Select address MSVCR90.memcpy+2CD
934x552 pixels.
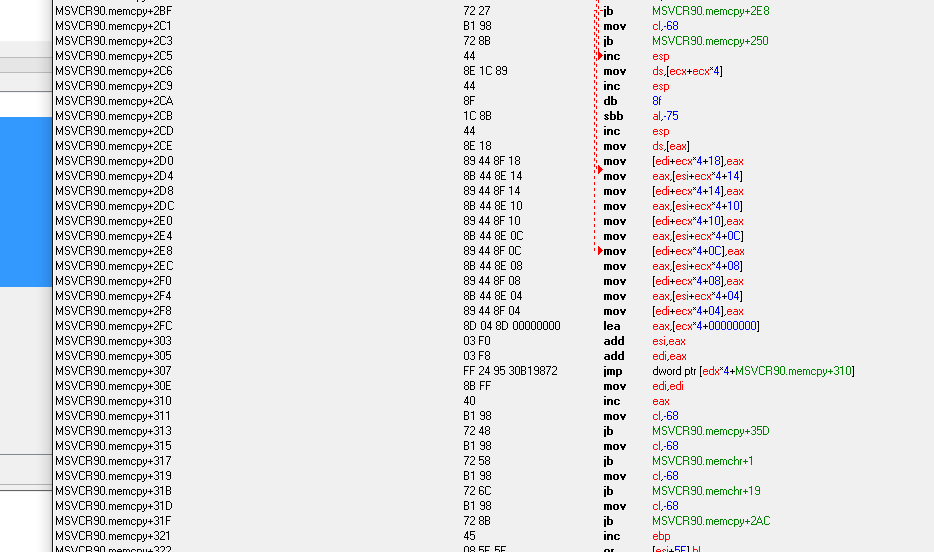tap(114, 131)
